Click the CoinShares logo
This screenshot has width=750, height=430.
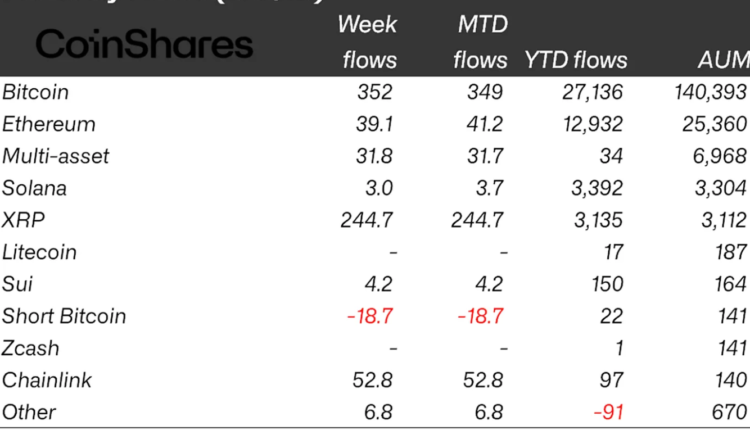click(x=144, y=45)
